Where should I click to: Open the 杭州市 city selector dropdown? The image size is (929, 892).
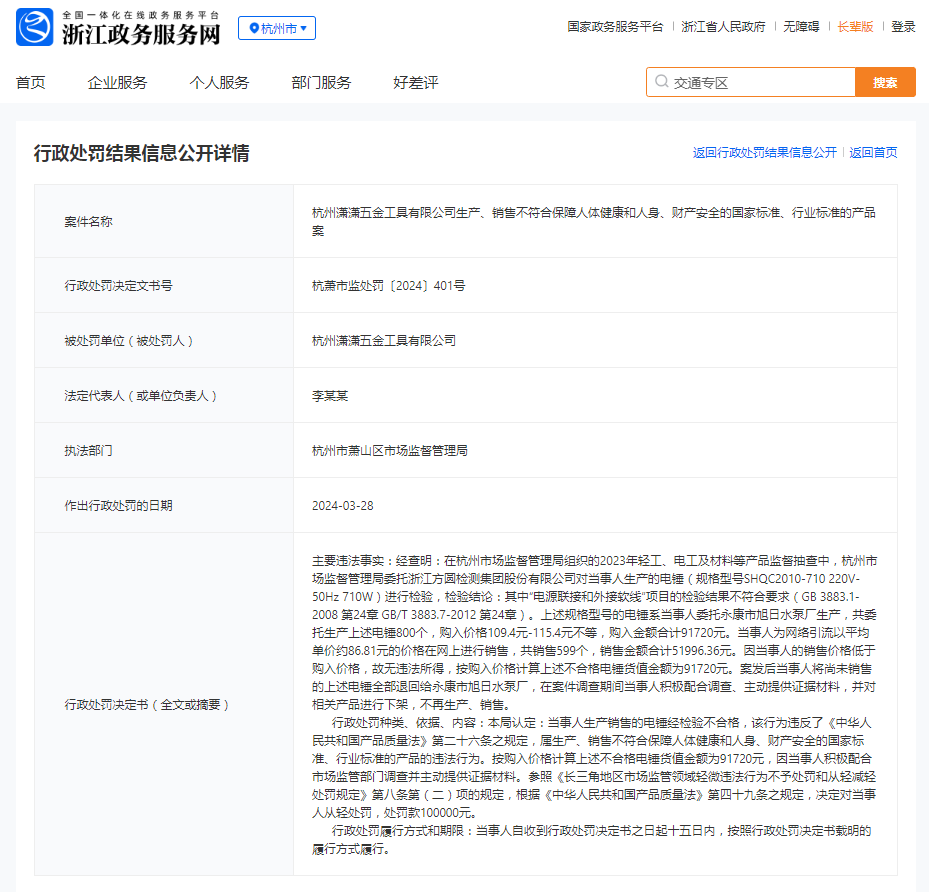277,28
